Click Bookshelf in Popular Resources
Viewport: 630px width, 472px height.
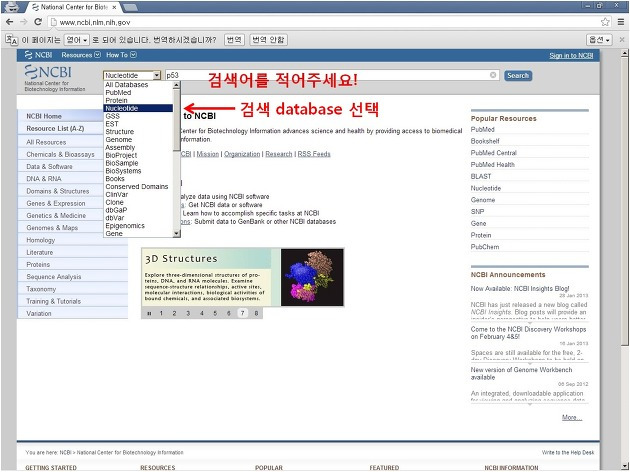485,141
